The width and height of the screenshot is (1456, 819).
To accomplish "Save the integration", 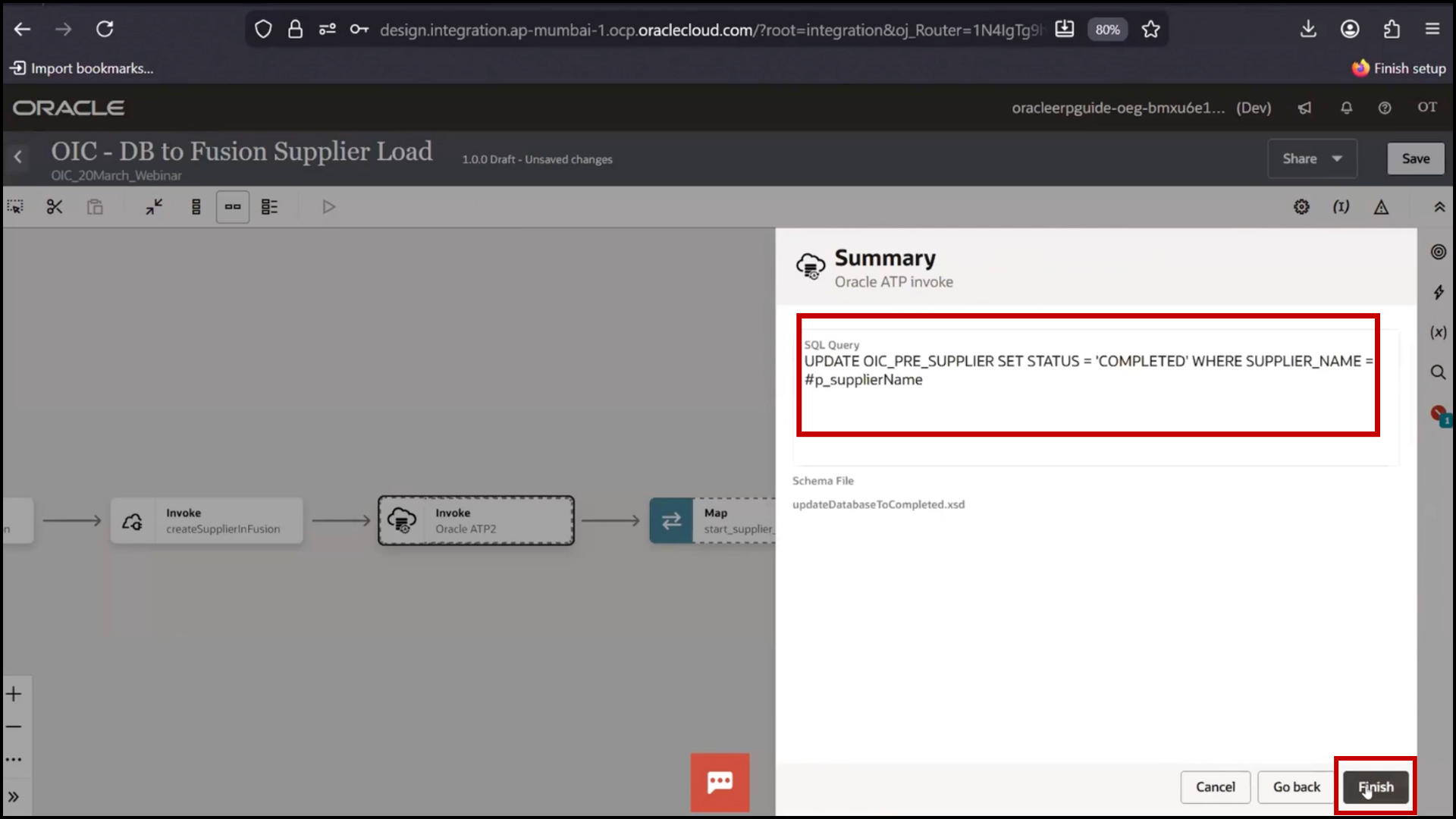I will 1415,158.
